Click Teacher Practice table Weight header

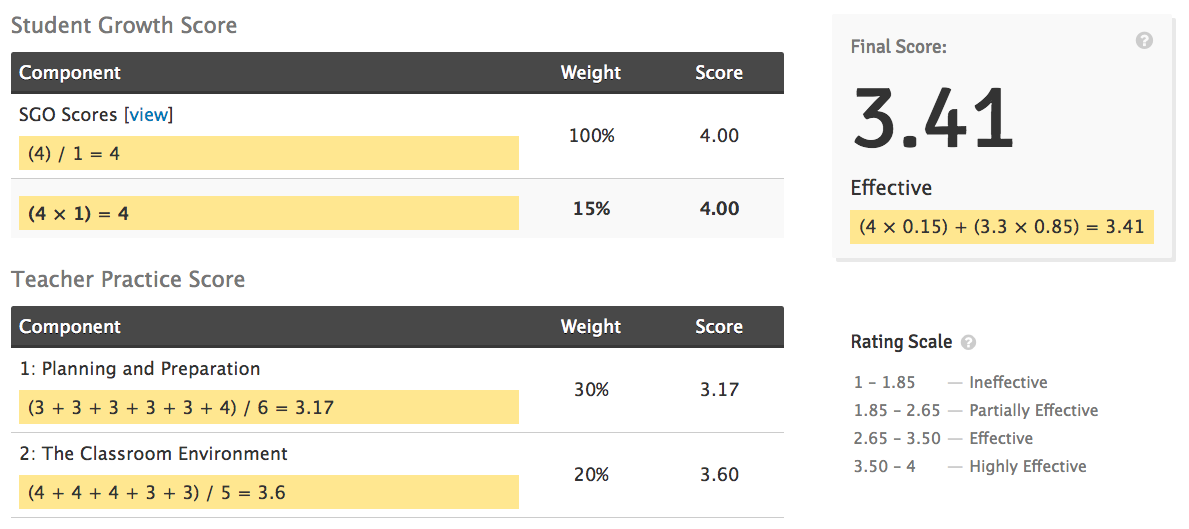[591, 327]
